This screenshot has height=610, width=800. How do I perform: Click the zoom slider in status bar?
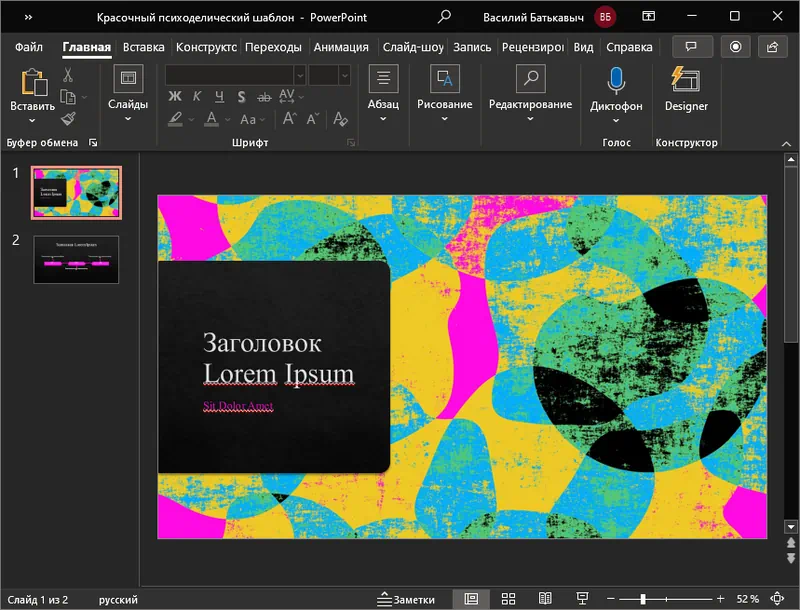point(642,599)
